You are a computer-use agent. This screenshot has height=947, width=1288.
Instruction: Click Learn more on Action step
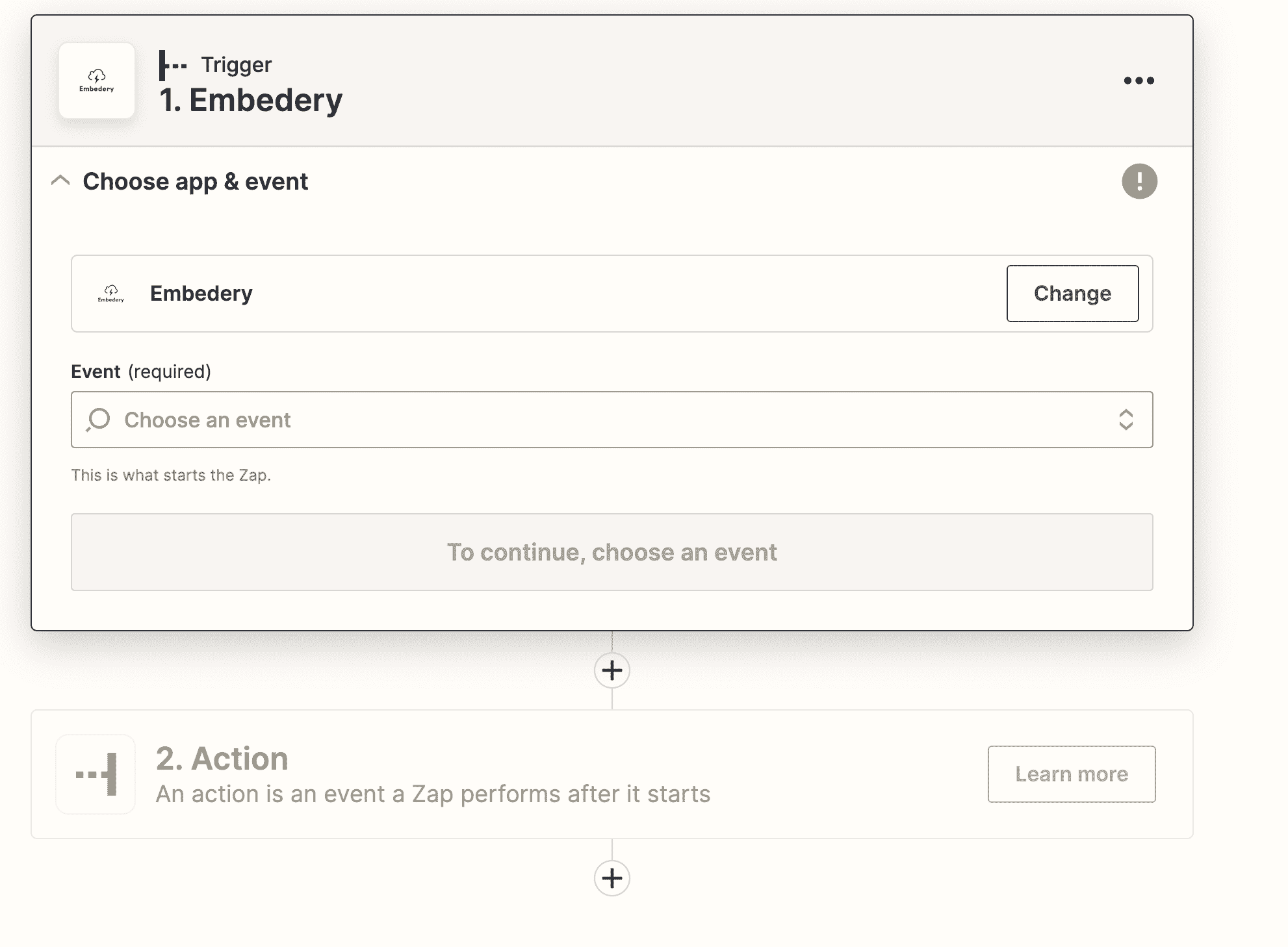[1072, 774]
